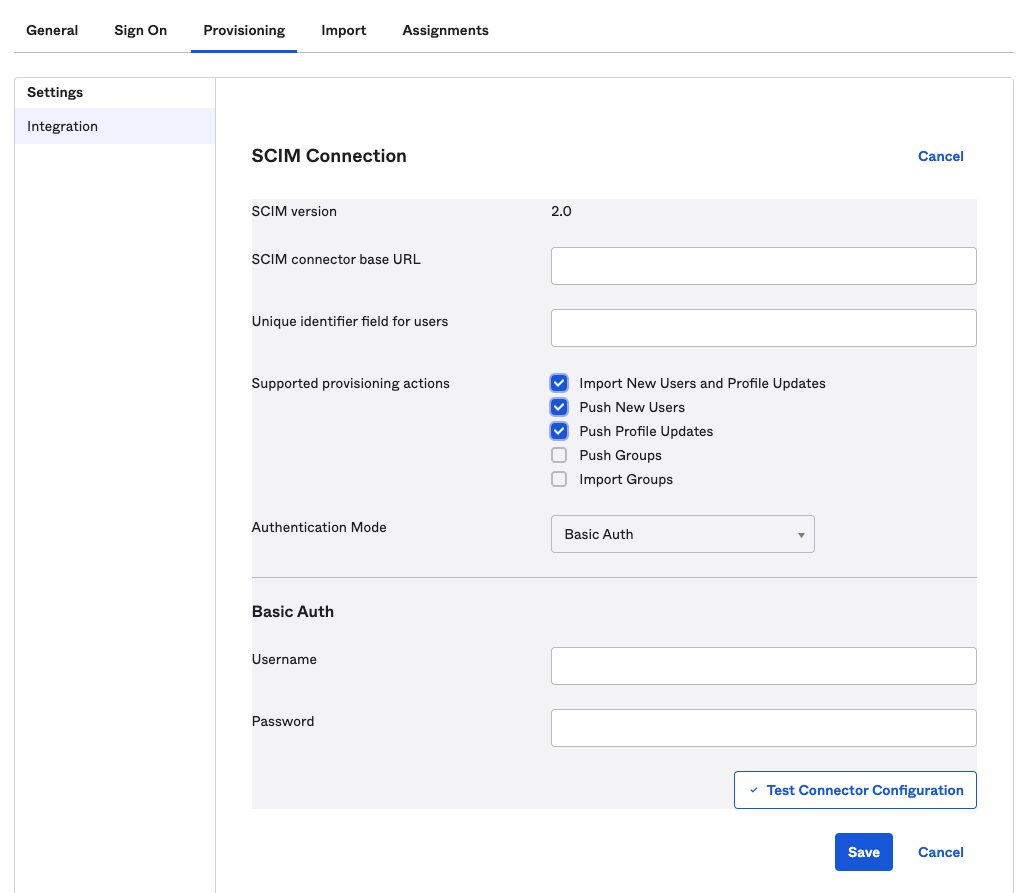Image resolution: width=1025 pixels, height=893 pixels.
Task: Open the Sign On tab
Action: tap(140, 30)
